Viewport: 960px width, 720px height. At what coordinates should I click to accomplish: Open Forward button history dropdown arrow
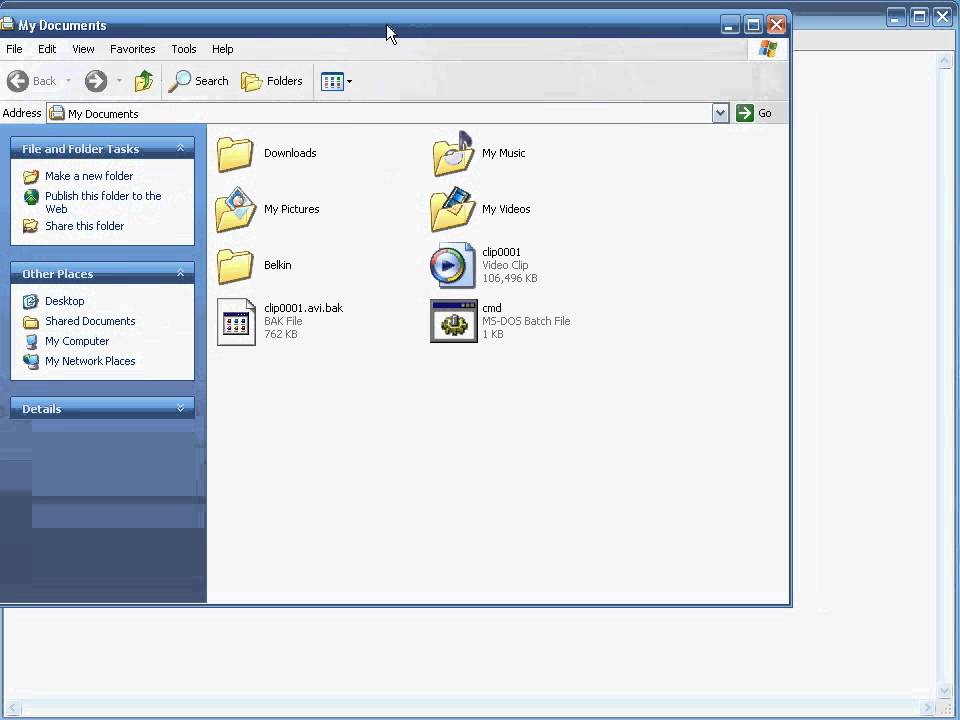[x=119, y=81]
